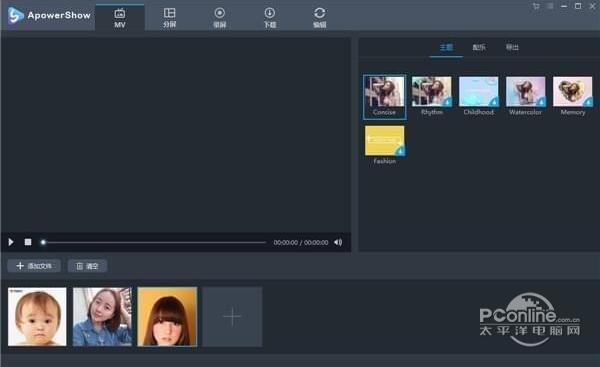The image size is (600, 367).
Task: Click the playback progress slider handle
Action: (x=43, y=242)
